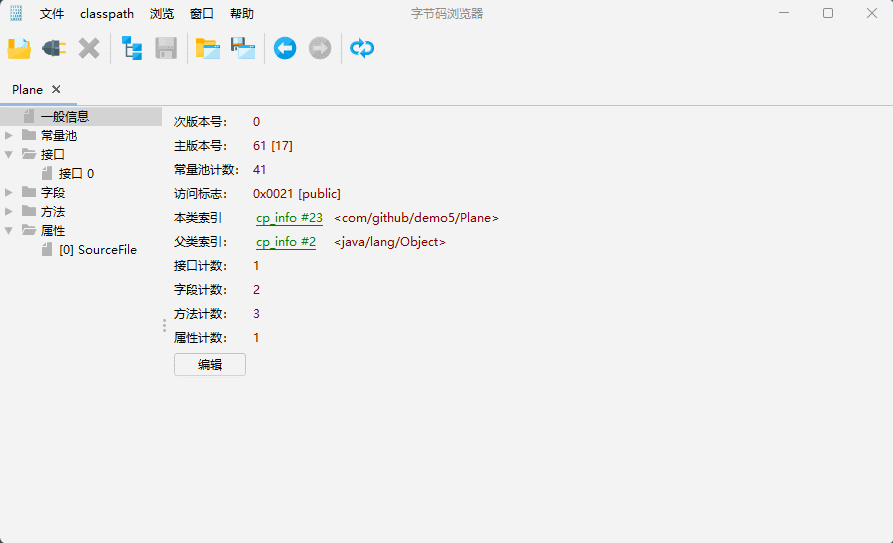Click the open workspace folder-window icon

(208, 48)
